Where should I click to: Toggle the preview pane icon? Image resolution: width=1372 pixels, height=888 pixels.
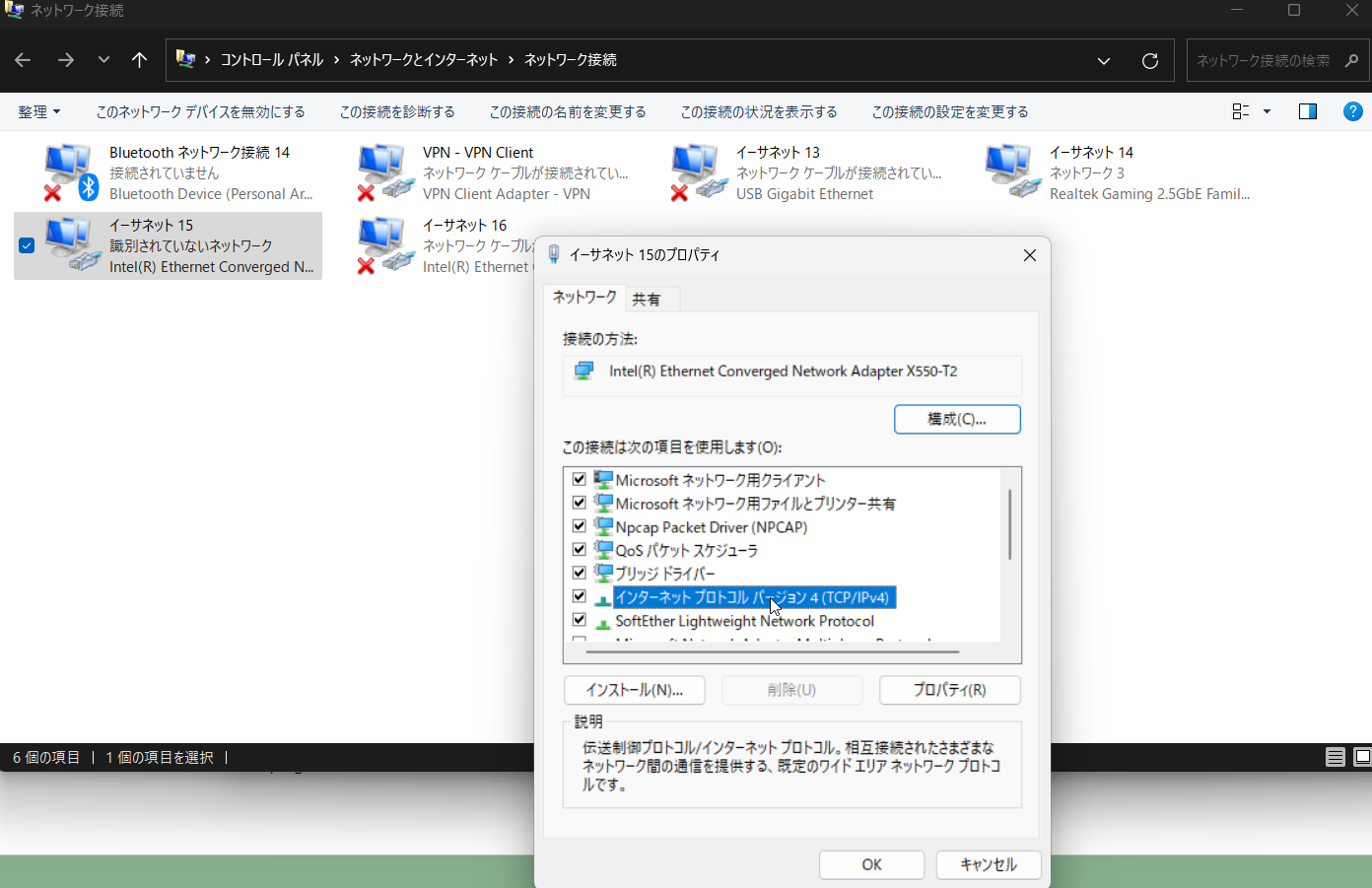click(x=1308, y=111)
